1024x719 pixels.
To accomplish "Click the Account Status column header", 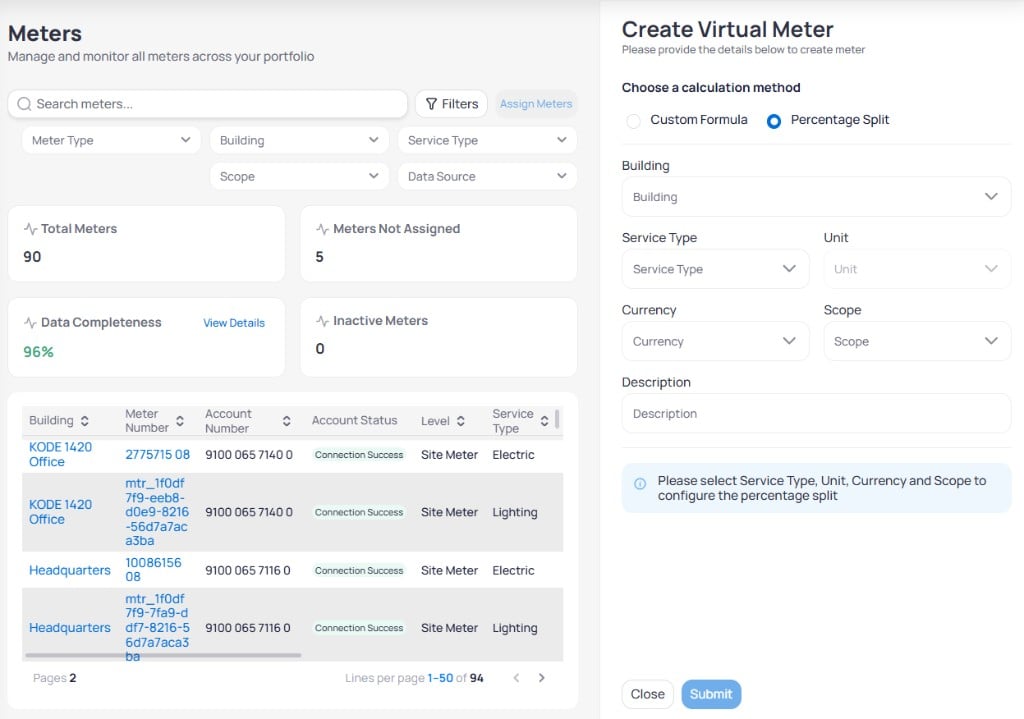I will pos(354,421).
